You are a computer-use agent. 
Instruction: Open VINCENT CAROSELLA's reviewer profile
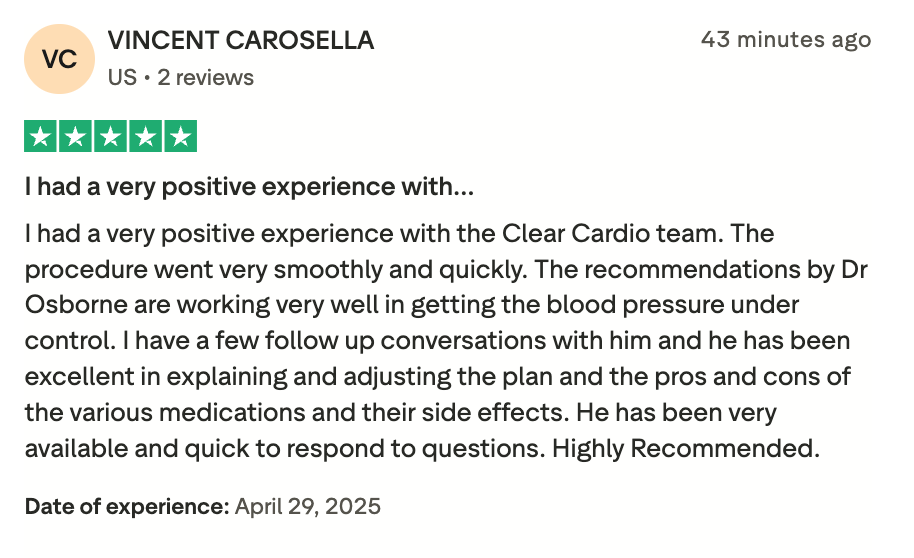coord(241,41)
